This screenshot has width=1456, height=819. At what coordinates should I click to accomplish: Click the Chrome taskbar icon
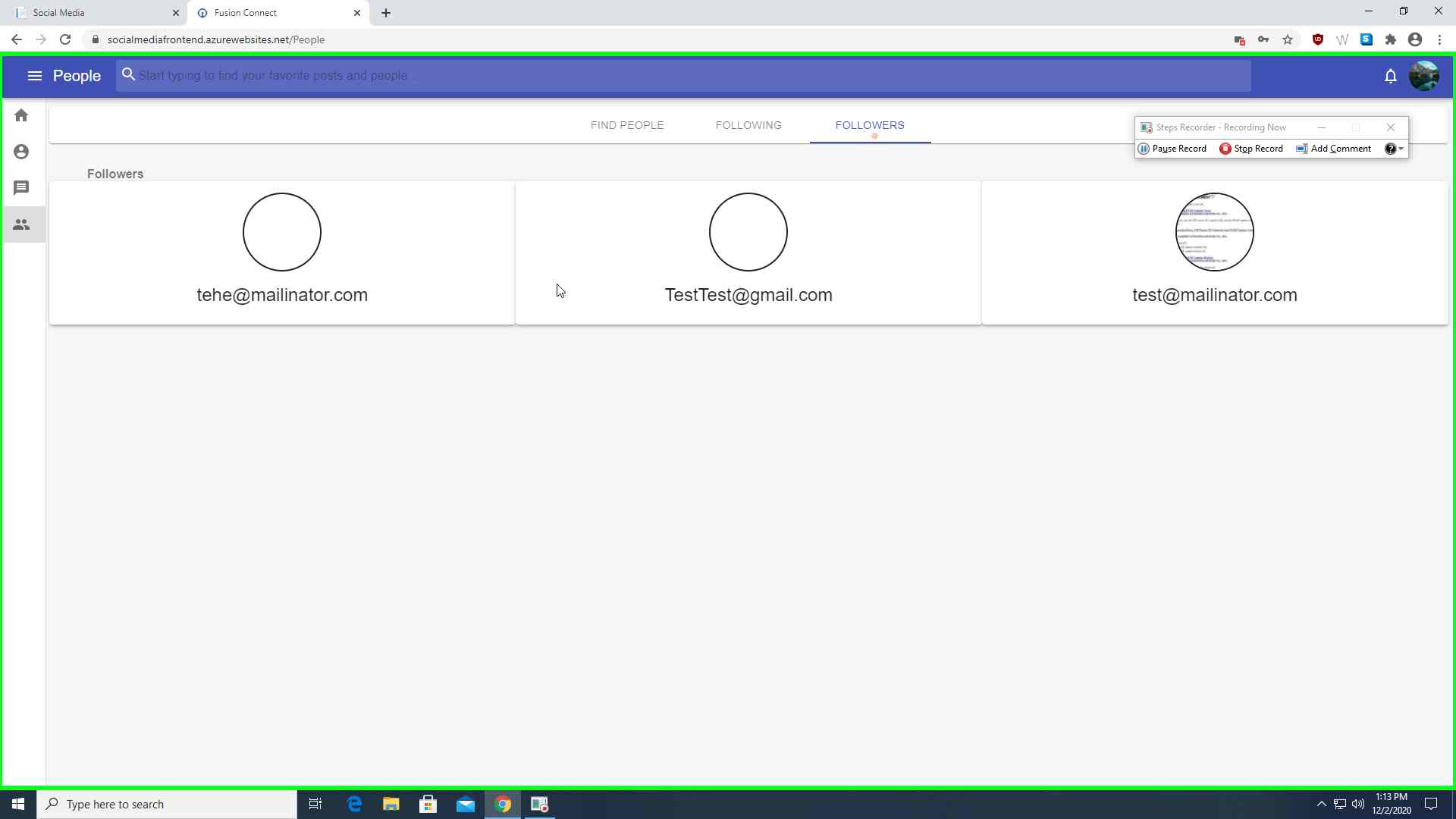503,804
